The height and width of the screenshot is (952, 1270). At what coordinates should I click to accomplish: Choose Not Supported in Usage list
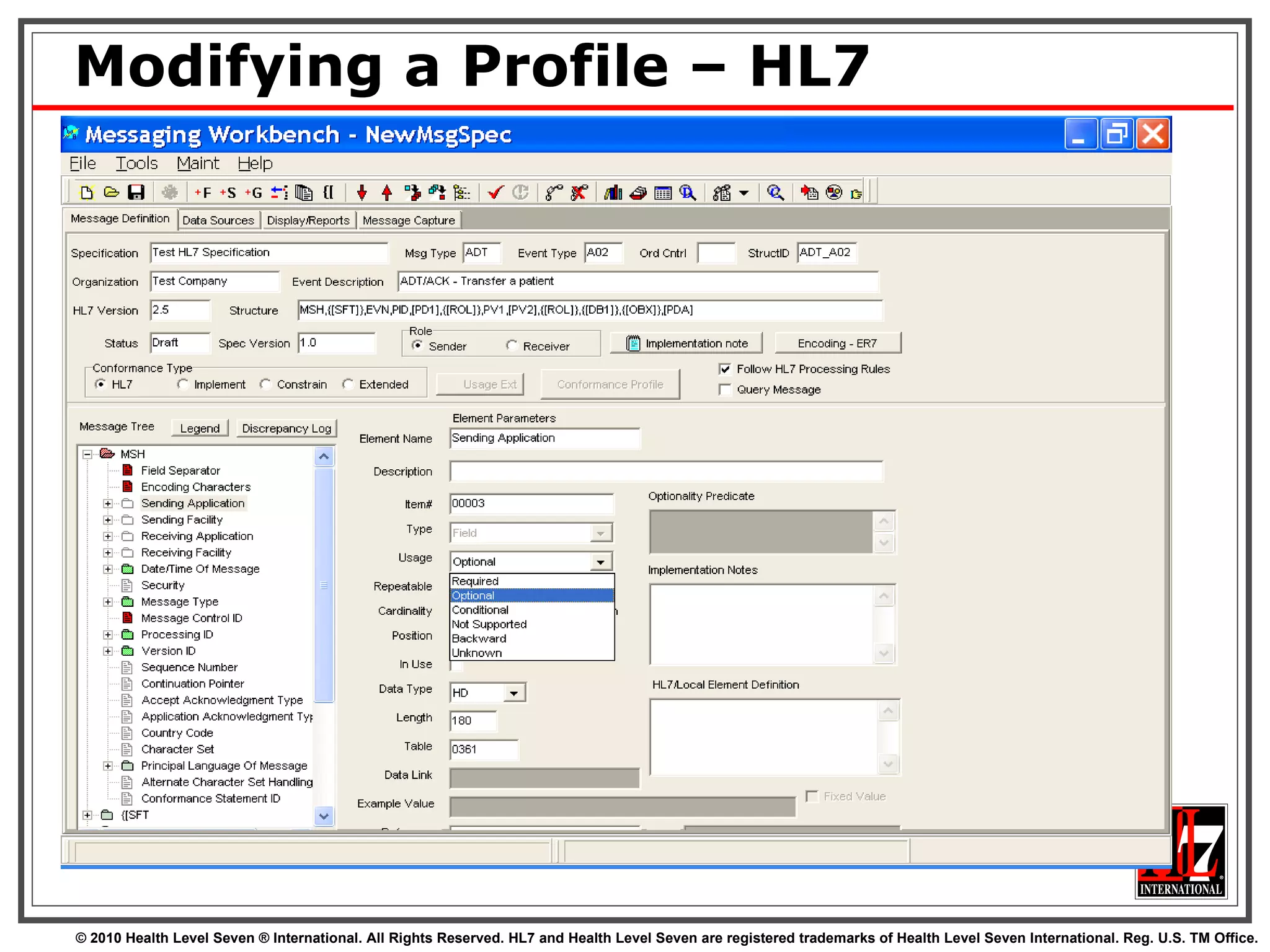pyautogui.click(x=532, y=624)
